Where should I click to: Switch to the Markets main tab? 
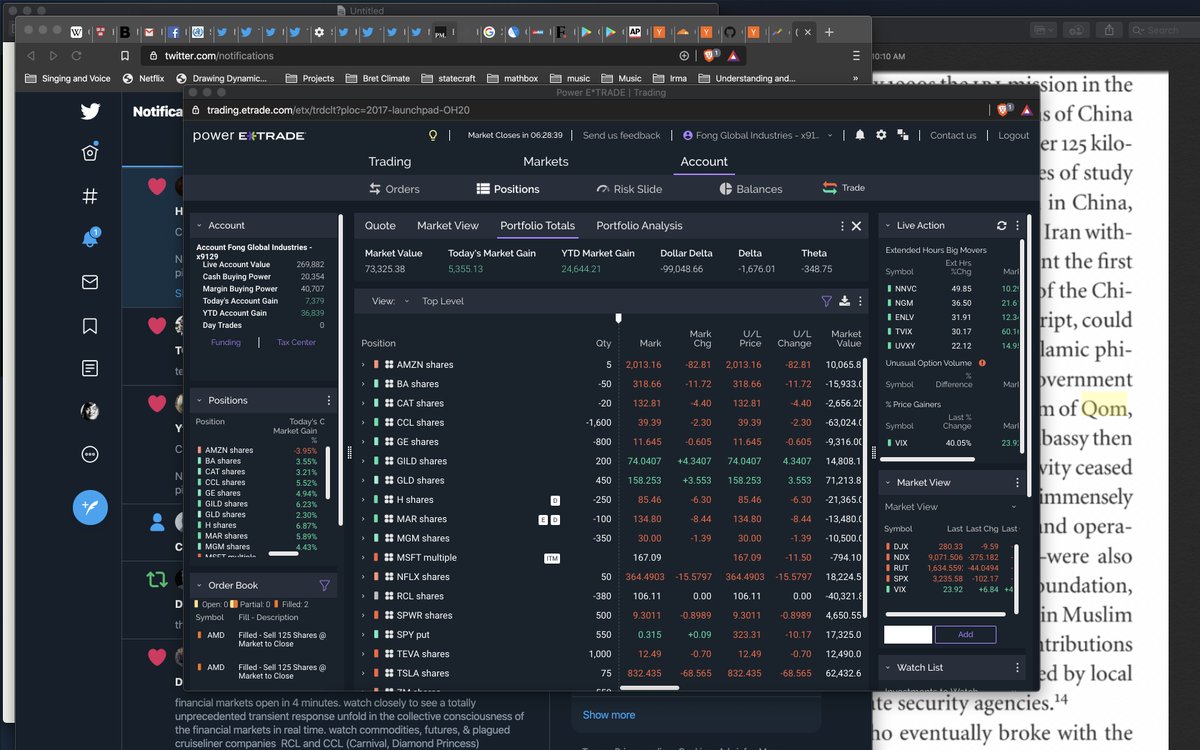[546, 161]
